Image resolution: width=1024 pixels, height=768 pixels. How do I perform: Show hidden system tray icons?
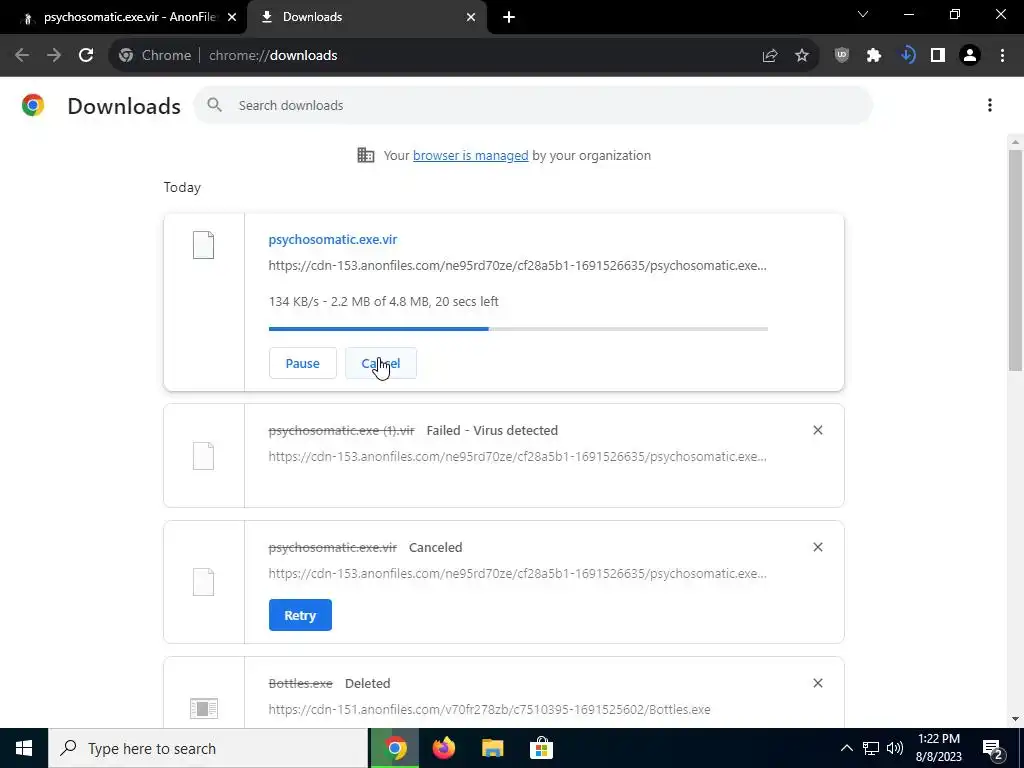pos(846,748)
